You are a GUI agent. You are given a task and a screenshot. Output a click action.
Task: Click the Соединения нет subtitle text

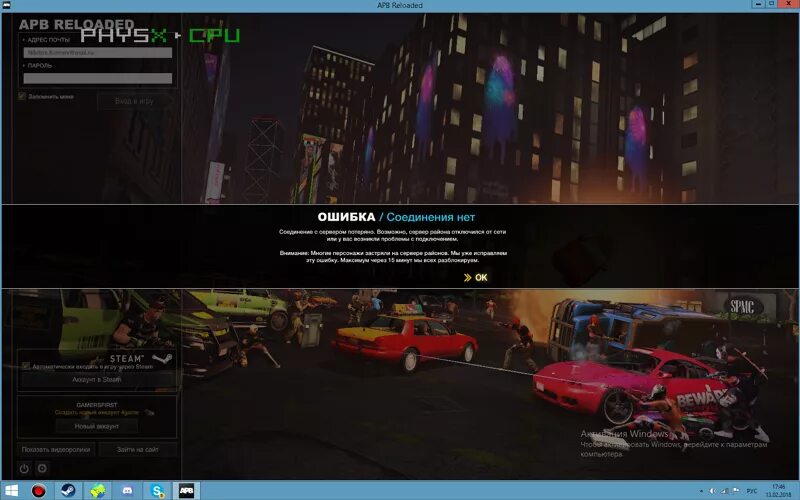pyautogui.click(x=431, y=217)
